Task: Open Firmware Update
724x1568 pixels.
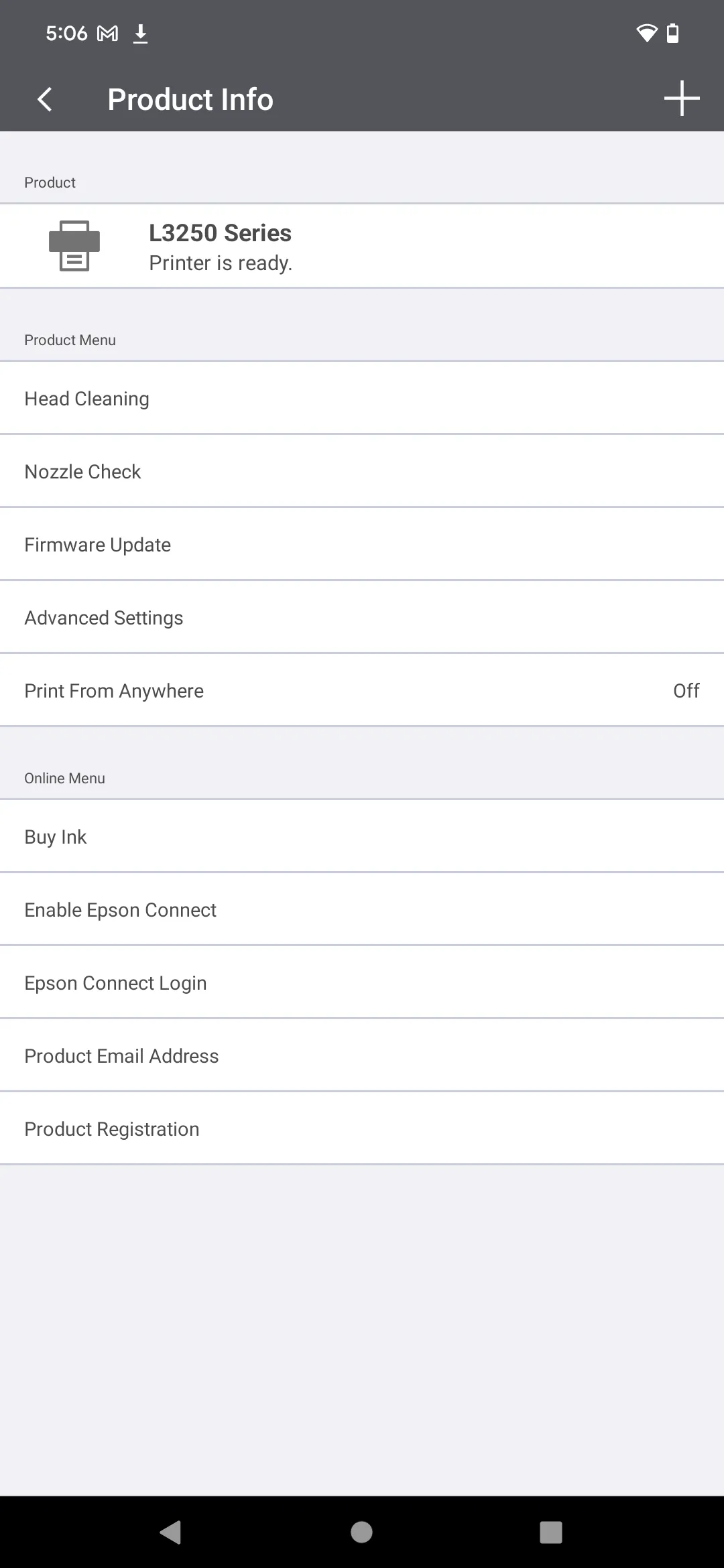Action: tap(362, 544)
